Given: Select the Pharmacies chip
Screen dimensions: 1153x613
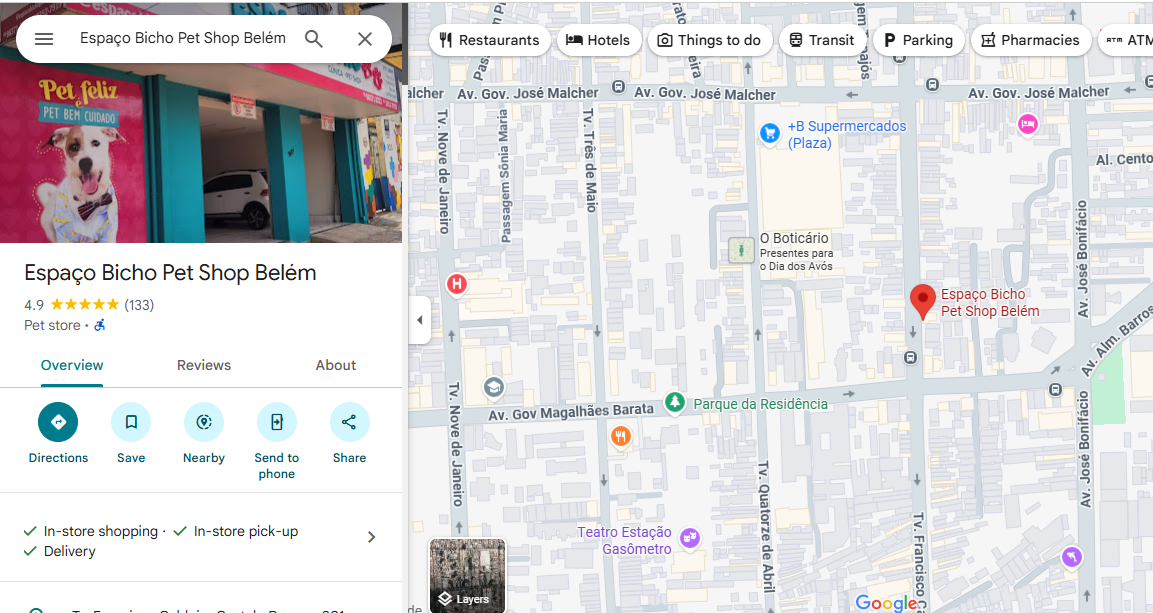Looking at the screenshot, I should [1030, 40].
